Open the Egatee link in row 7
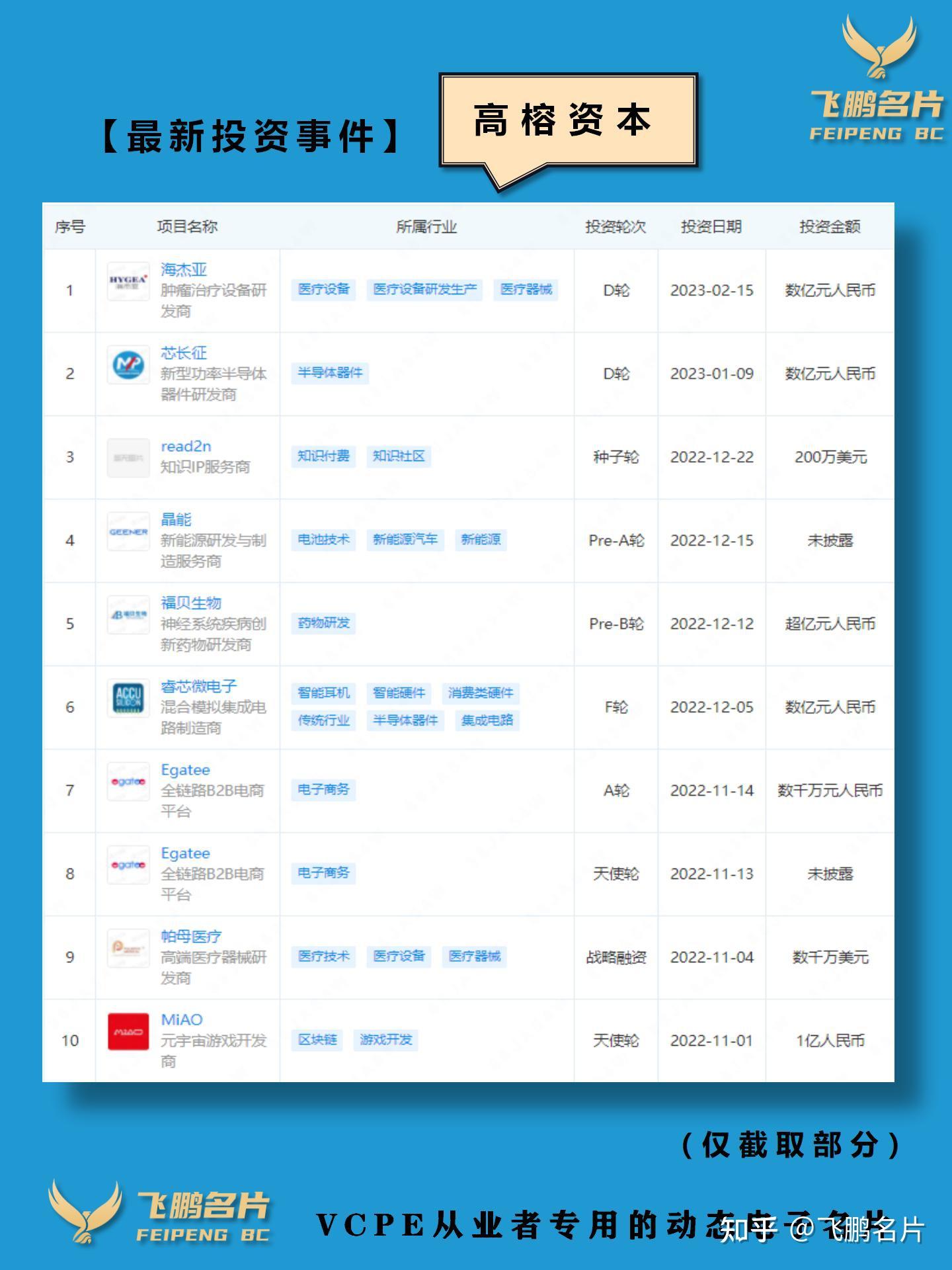Image resolution: width=952 pixels, height=1270 pixels. pos(185,770)
